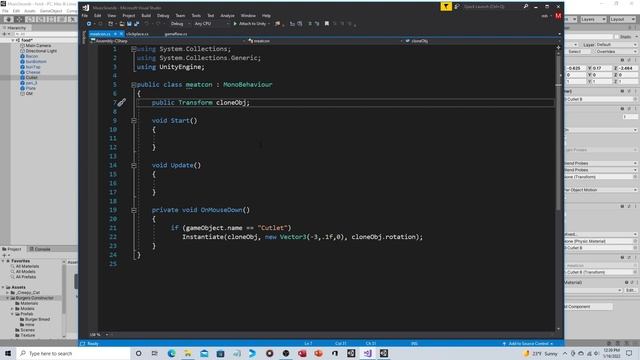Screen dimensions: 640x360
Task: Click the Windows Start button
Action: point(8,353)
